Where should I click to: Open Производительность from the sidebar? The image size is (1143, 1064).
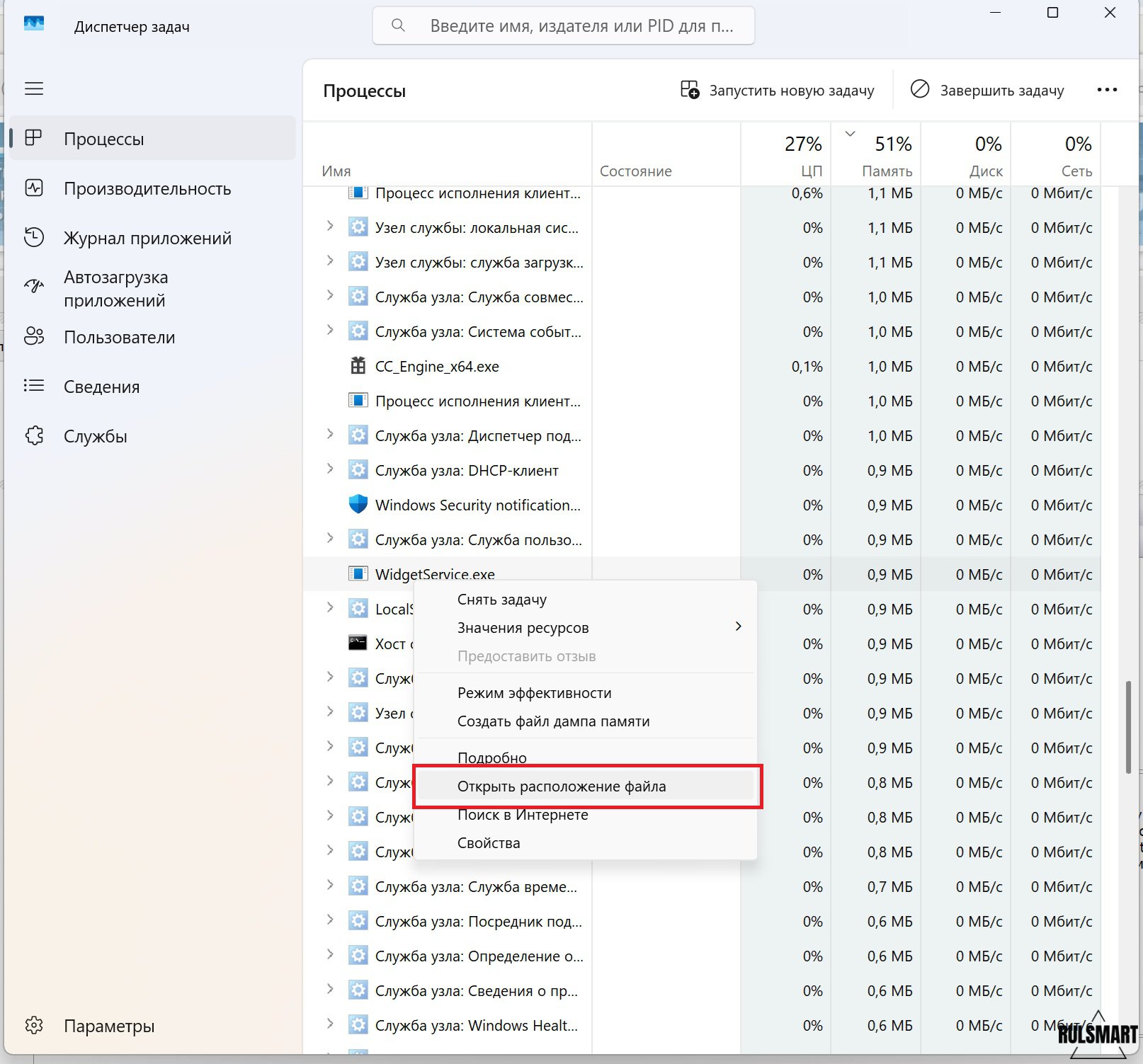coord(147,188)
